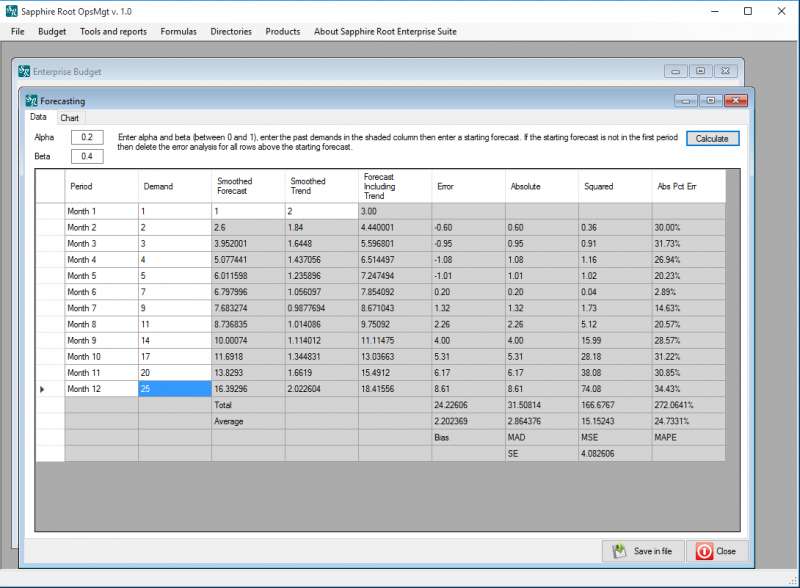Screen dimensions: 800x588
Task: Click the Sapphire Root app icon in title bar
Action: (11, 11)
